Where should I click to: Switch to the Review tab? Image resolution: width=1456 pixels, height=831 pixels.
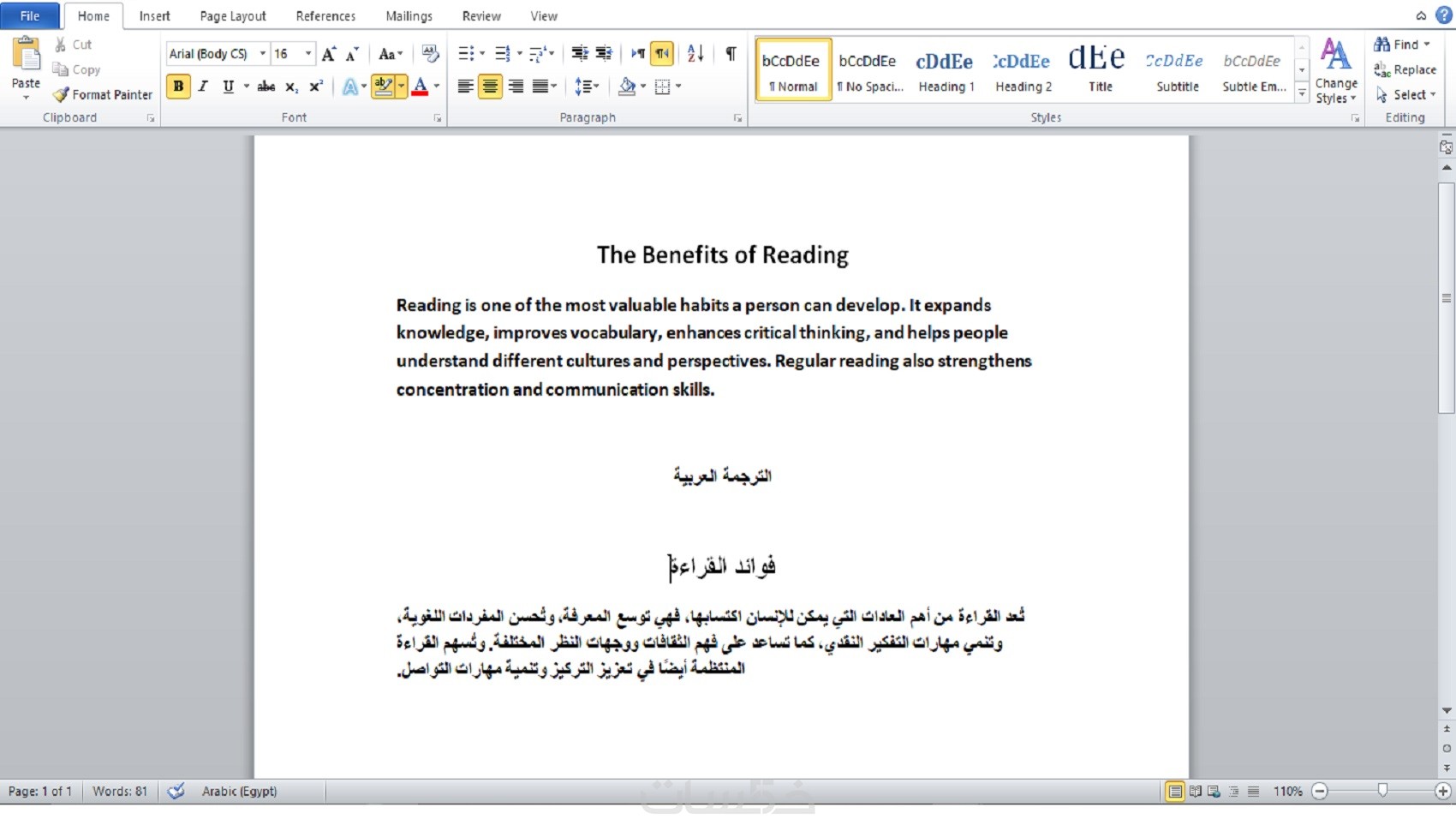point(481,16)
